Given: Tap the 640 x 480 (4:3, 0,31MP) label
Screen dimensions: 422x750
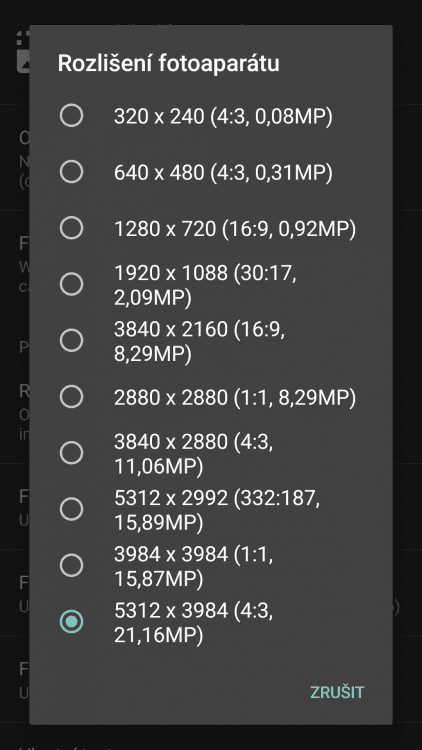Looking at the screenshot, I should click(x=223, y=173).
